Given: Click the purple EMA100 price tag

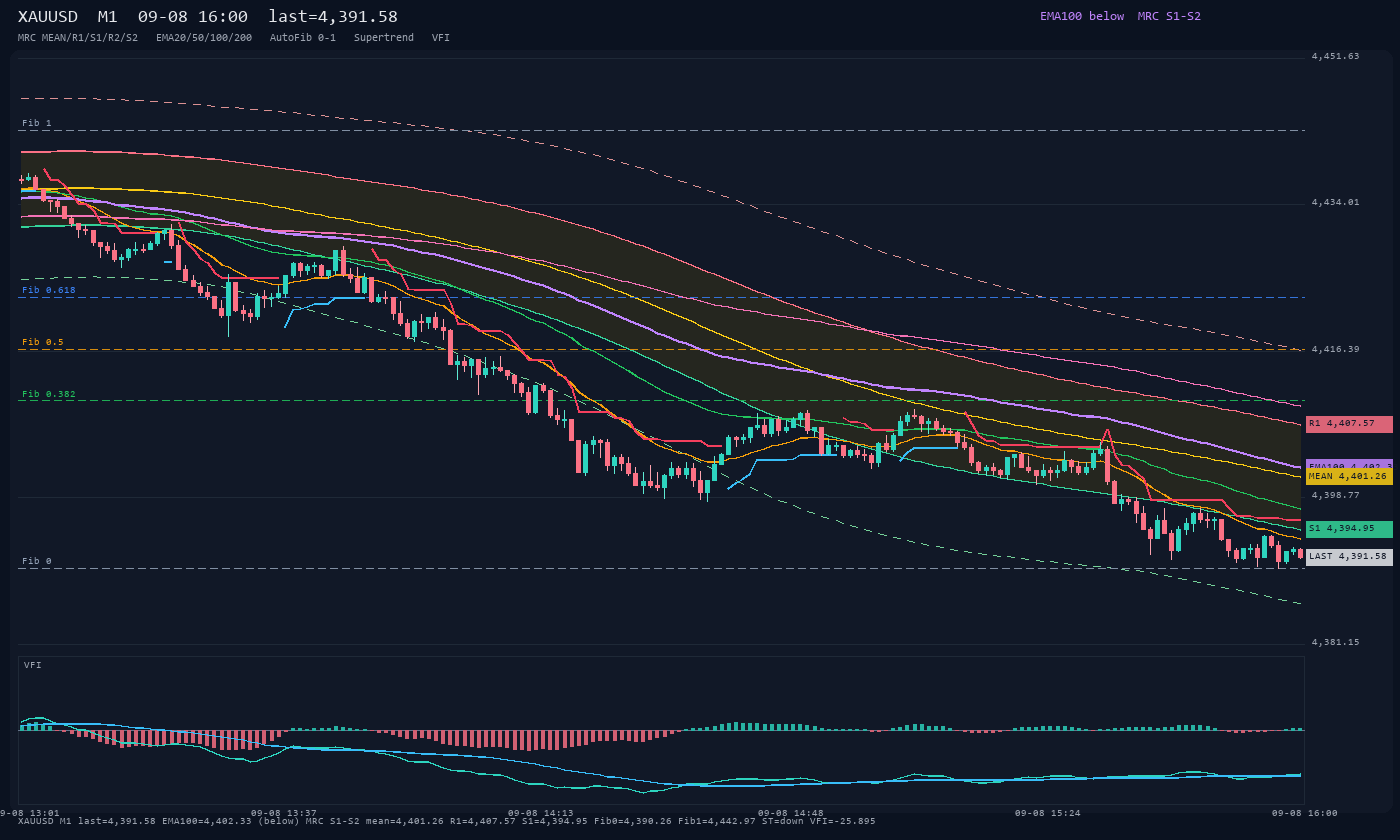Looking at the screenshot, I should point(1349,466).
